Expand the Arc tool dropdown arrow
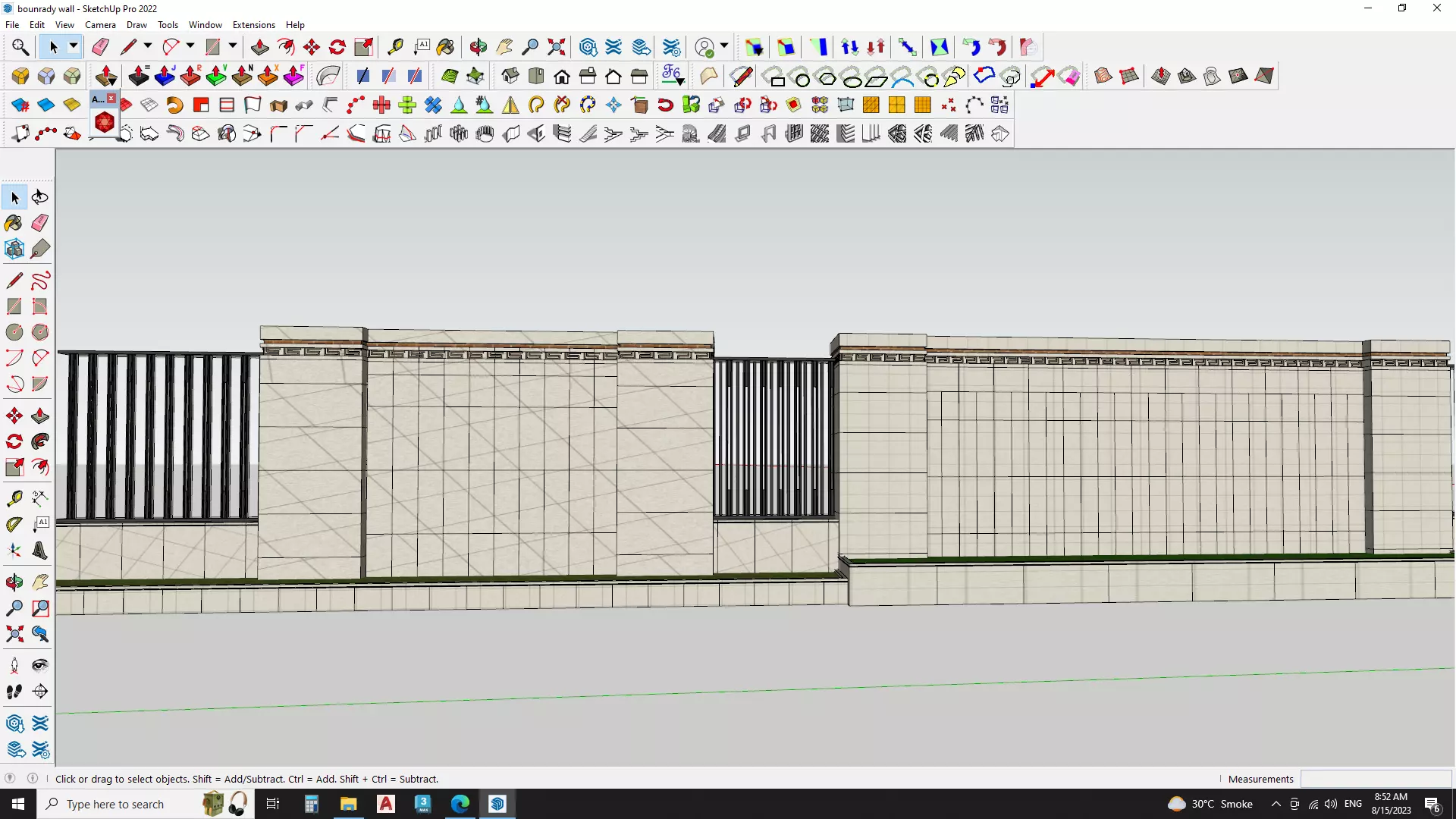Screen dimensions: 1456x819 [190, 47]
